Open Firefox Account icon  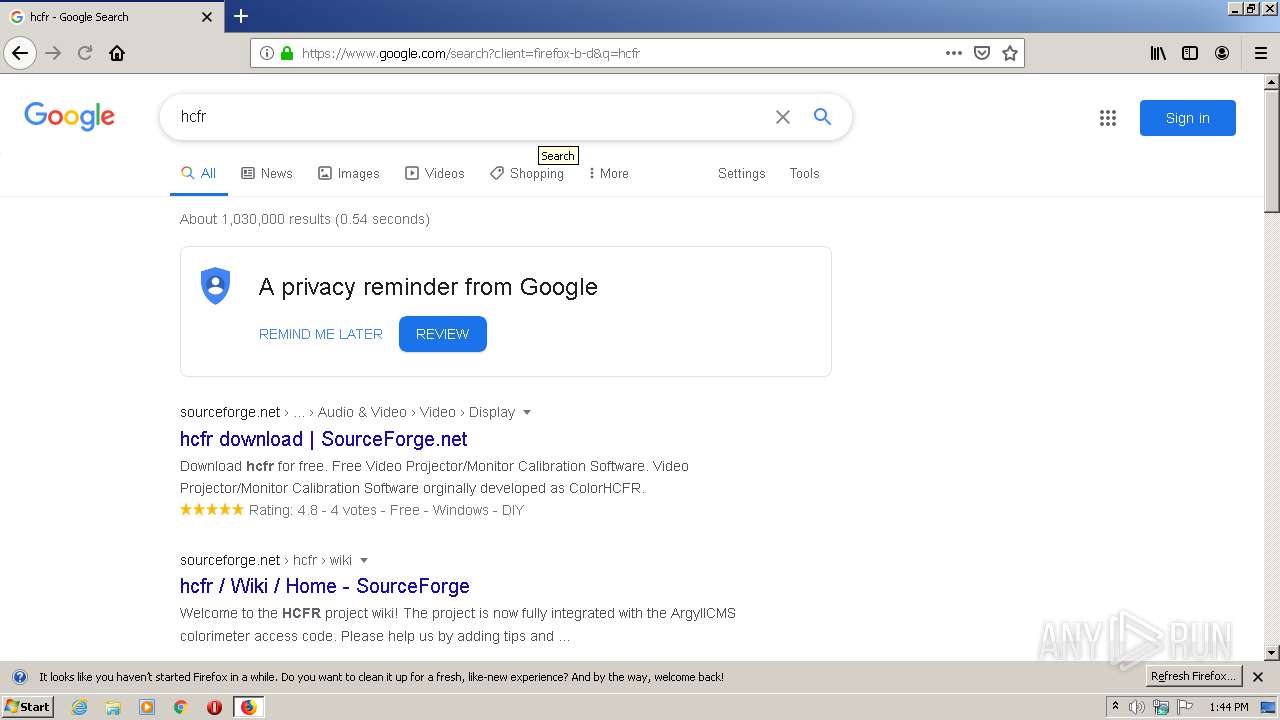point(1222,53)
